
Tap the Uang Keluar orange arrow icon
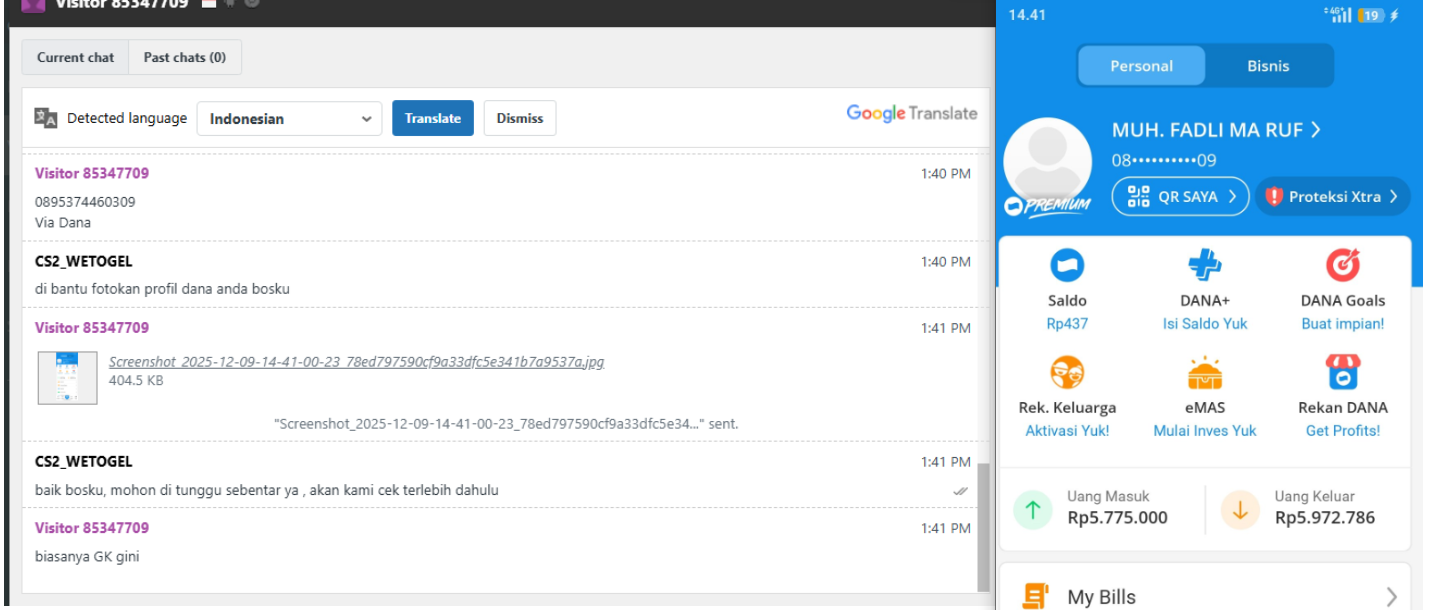[1240, 509]
